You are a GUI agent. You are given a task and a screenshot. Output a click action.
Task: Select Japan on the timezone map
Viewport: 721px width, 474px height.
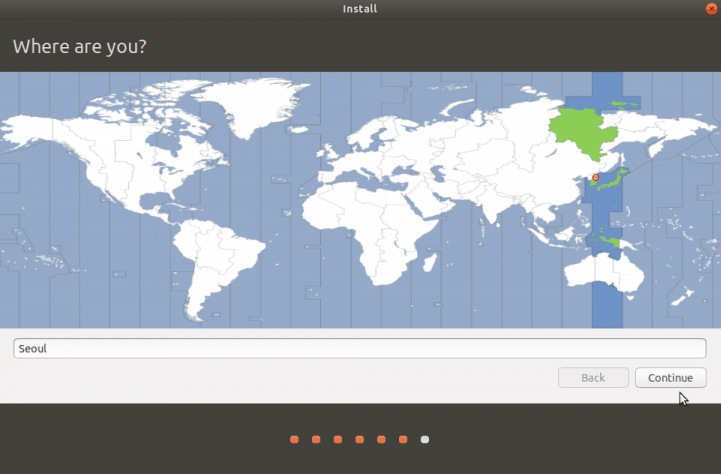(x=613, y=180)
